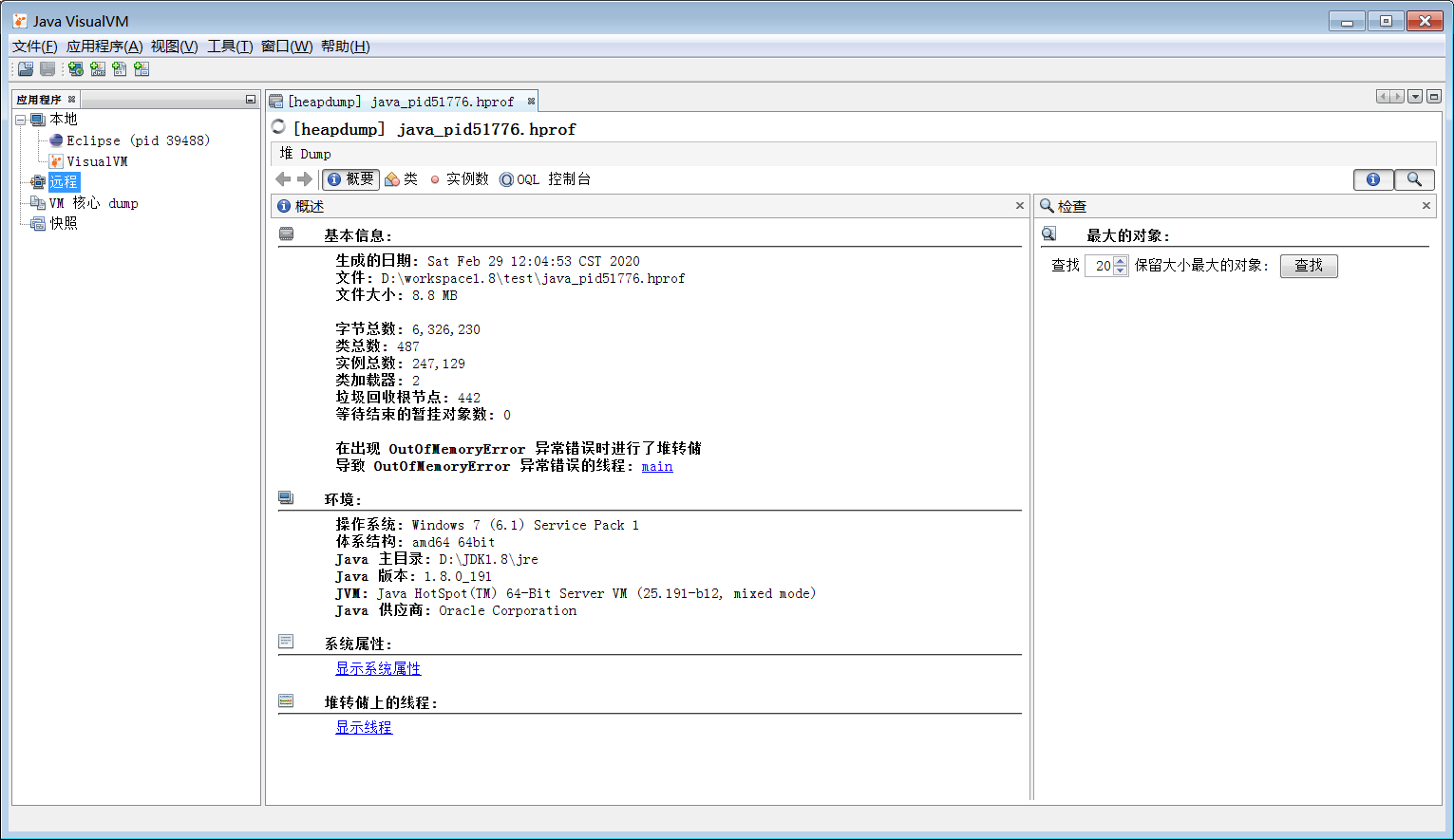Click the Add JMX Connection toolbar icon
This screenshot has width=1454, height=840.
[98, 69]
